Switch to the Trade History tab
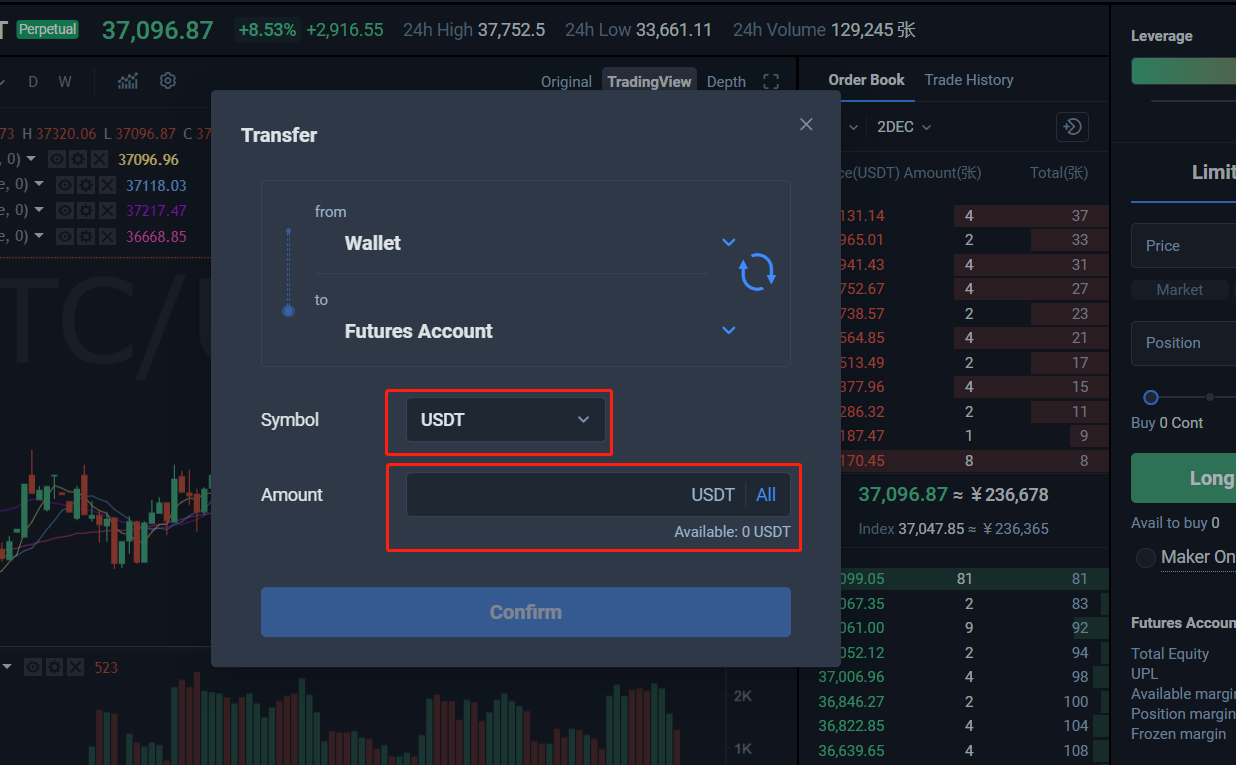Image resolution: width=1236 pixels, height=765 pixels. point(968,80)
